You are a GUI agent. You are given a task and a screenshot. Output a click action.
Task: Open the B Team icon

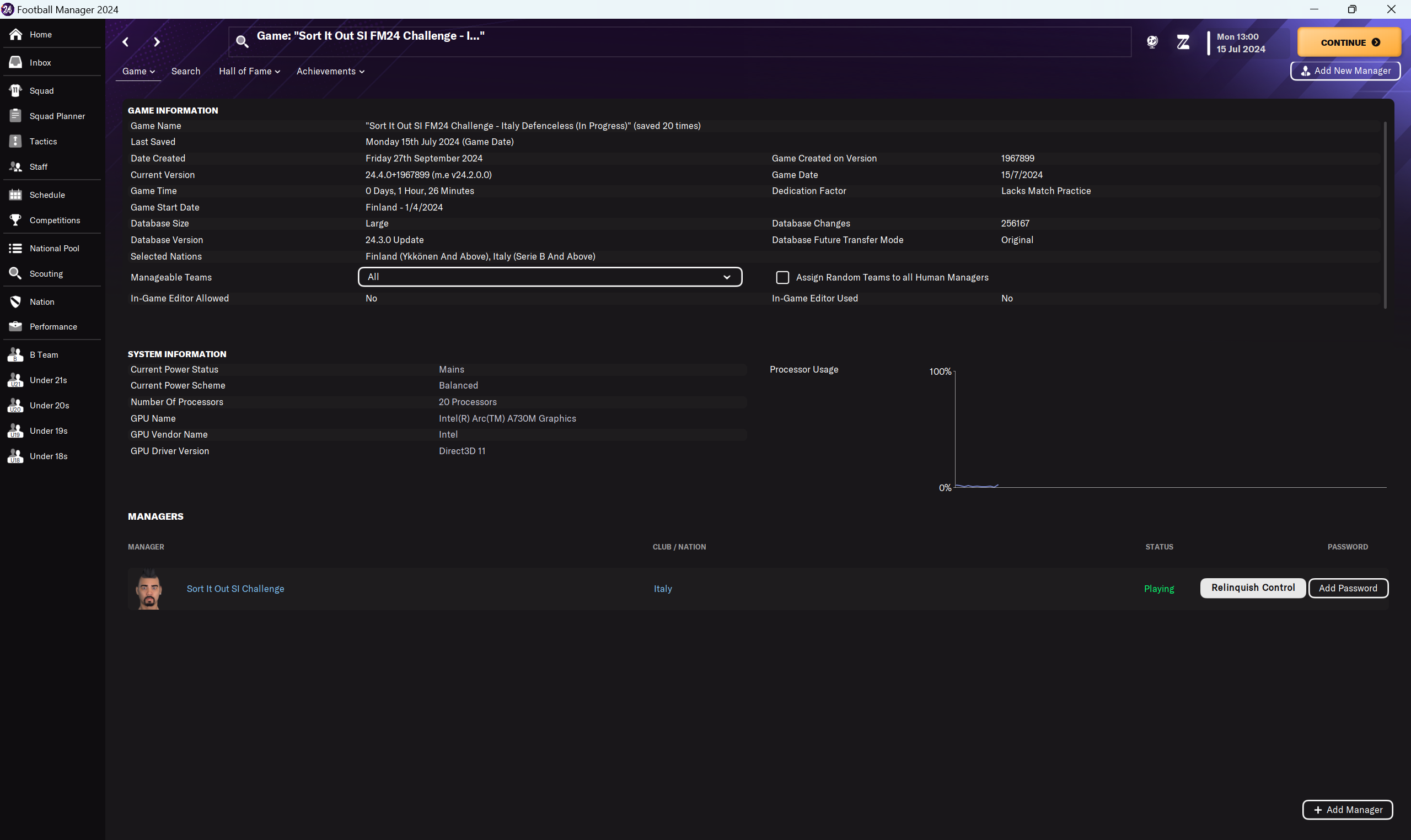click(15, 355)
